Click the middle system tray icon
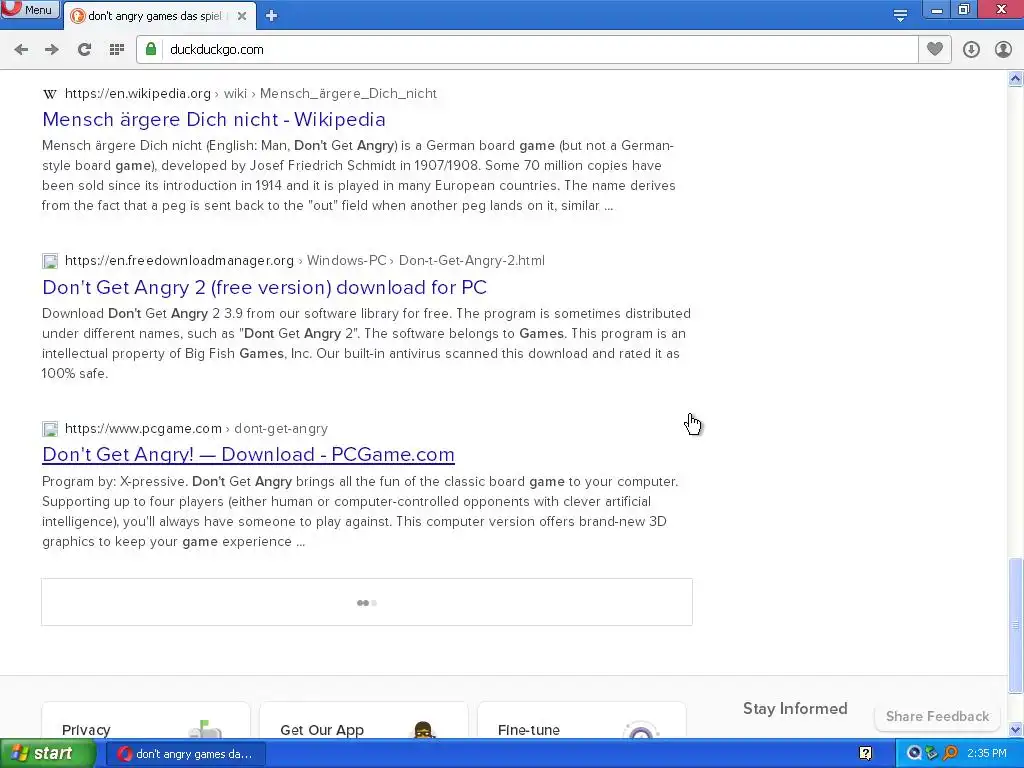Viewport: 1024px width, 768px height. pyautogui.click(x=932, y=754)
